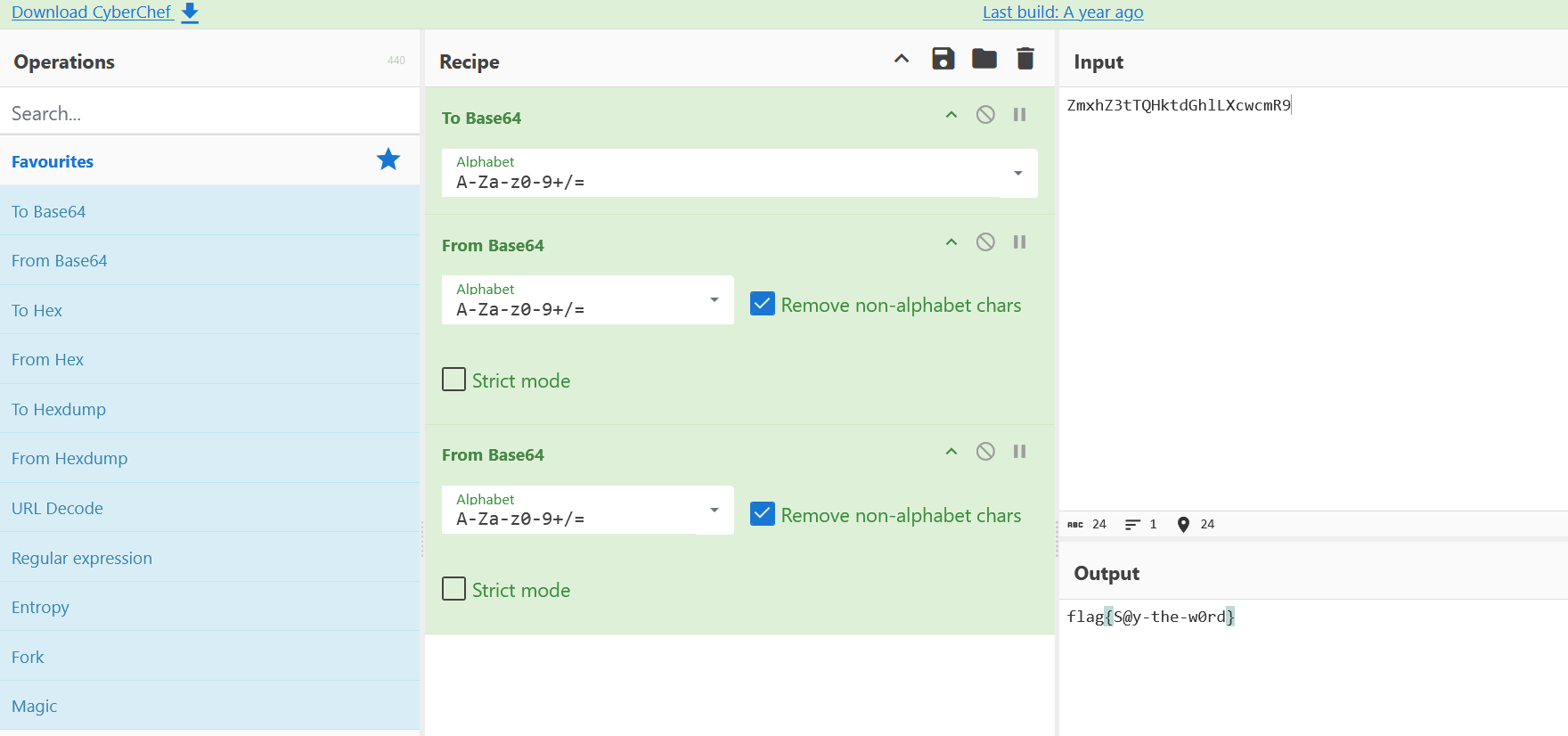The width and height of the screenshot is (1568, 736).
Task: Open the Last build link
Action: click(x=1063, y=12)
